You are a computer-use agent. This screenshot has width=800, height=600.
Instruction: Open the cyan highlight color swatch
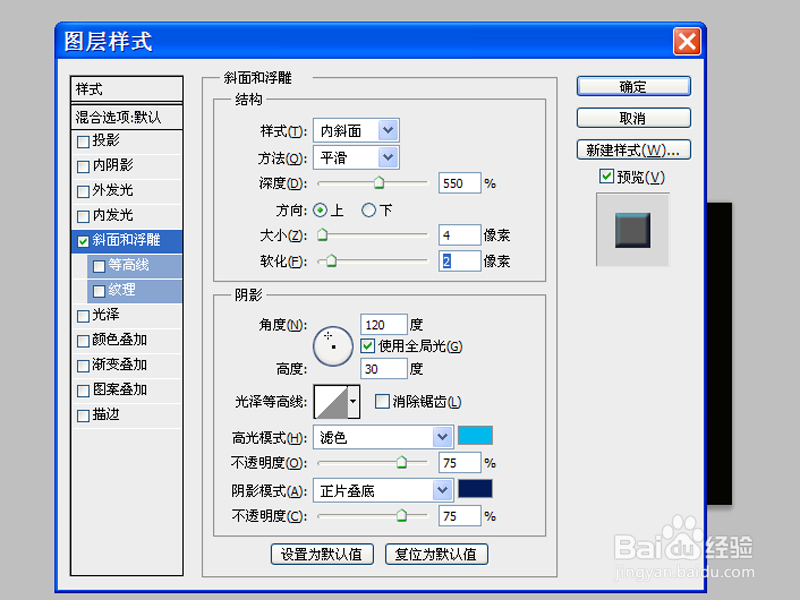point(475,436)
